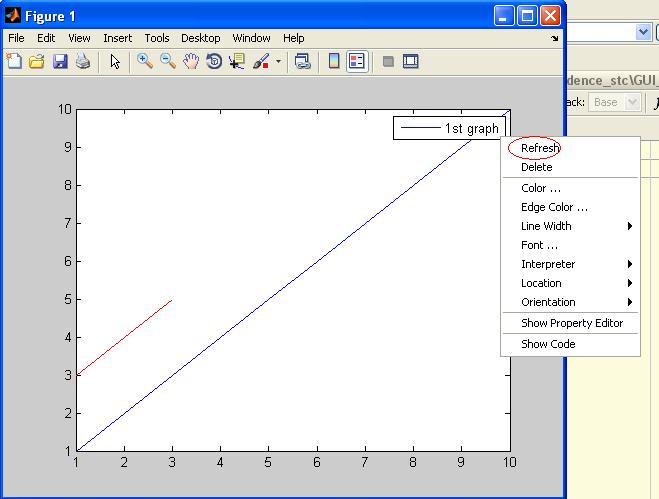This screenshot has height=499, width=659.
Task: Select the Zoom Out magnifier tool
Action: [x=168, y=61]
